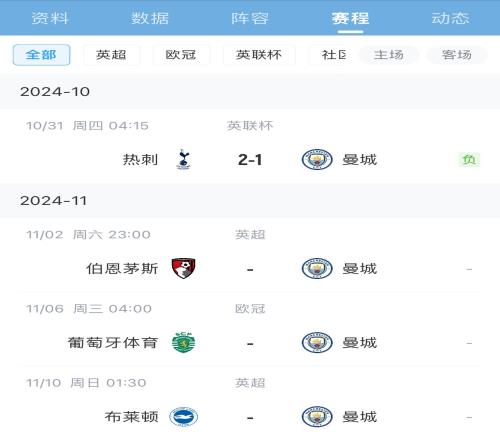Viewport: 500px width, 440px height.
Task: Select the 全部 filter chip
Action: click(41, 55)
